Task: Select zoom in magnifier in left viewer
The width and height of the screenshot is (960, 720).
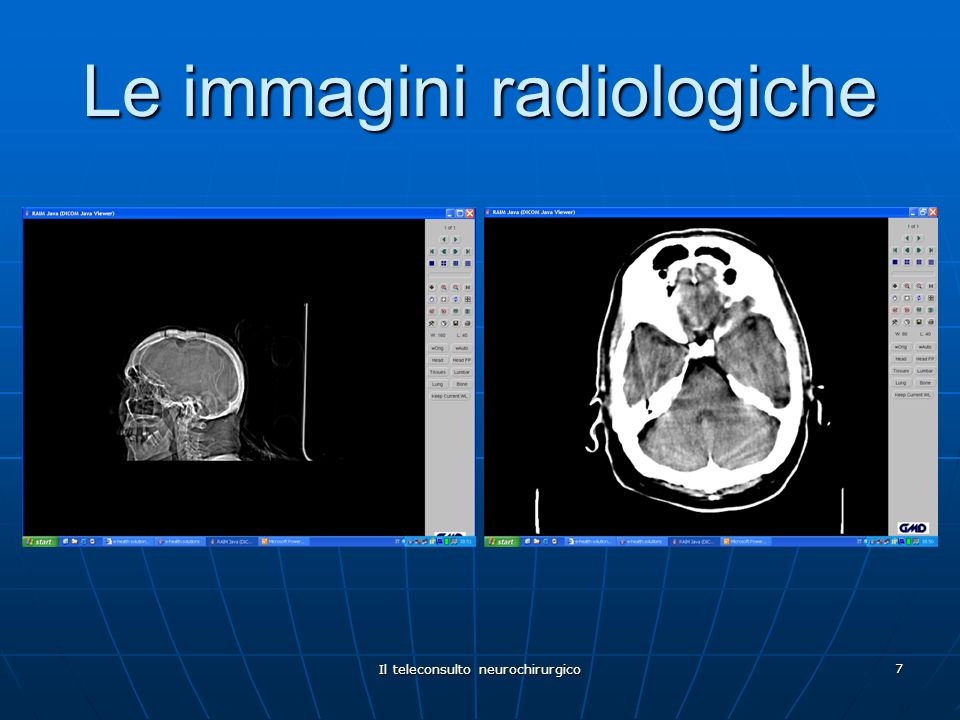Action: 444,287
